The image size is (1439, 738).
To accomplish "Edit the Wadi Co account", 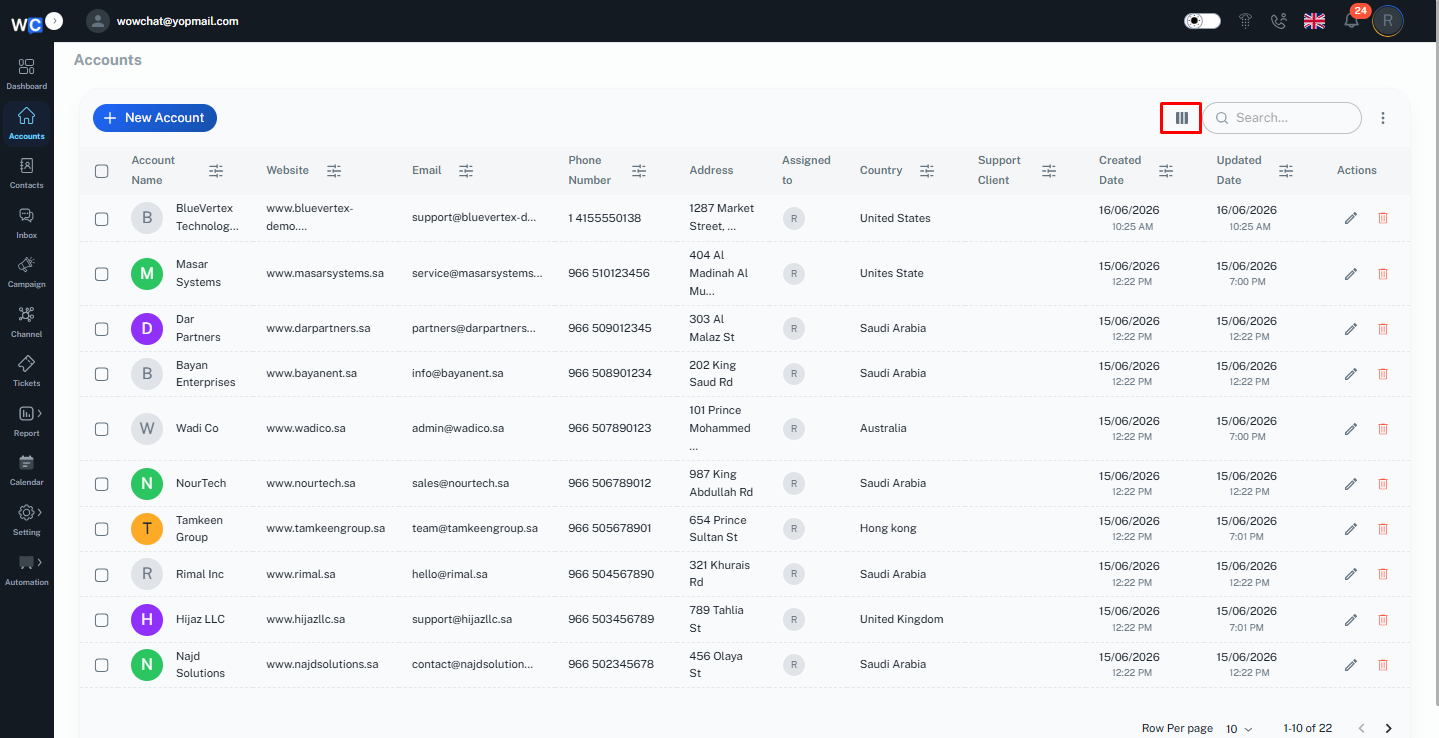I will [1351, 428].
